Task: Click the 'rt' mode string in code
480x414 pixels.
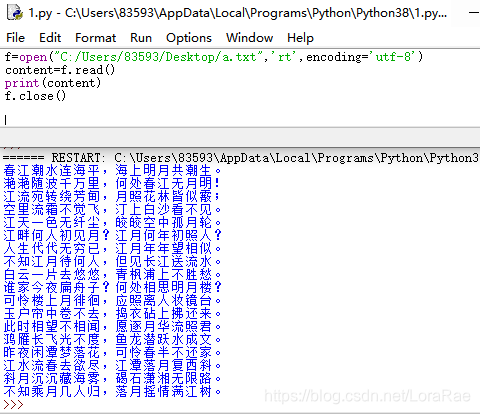Action: click(x=283, y=57)
